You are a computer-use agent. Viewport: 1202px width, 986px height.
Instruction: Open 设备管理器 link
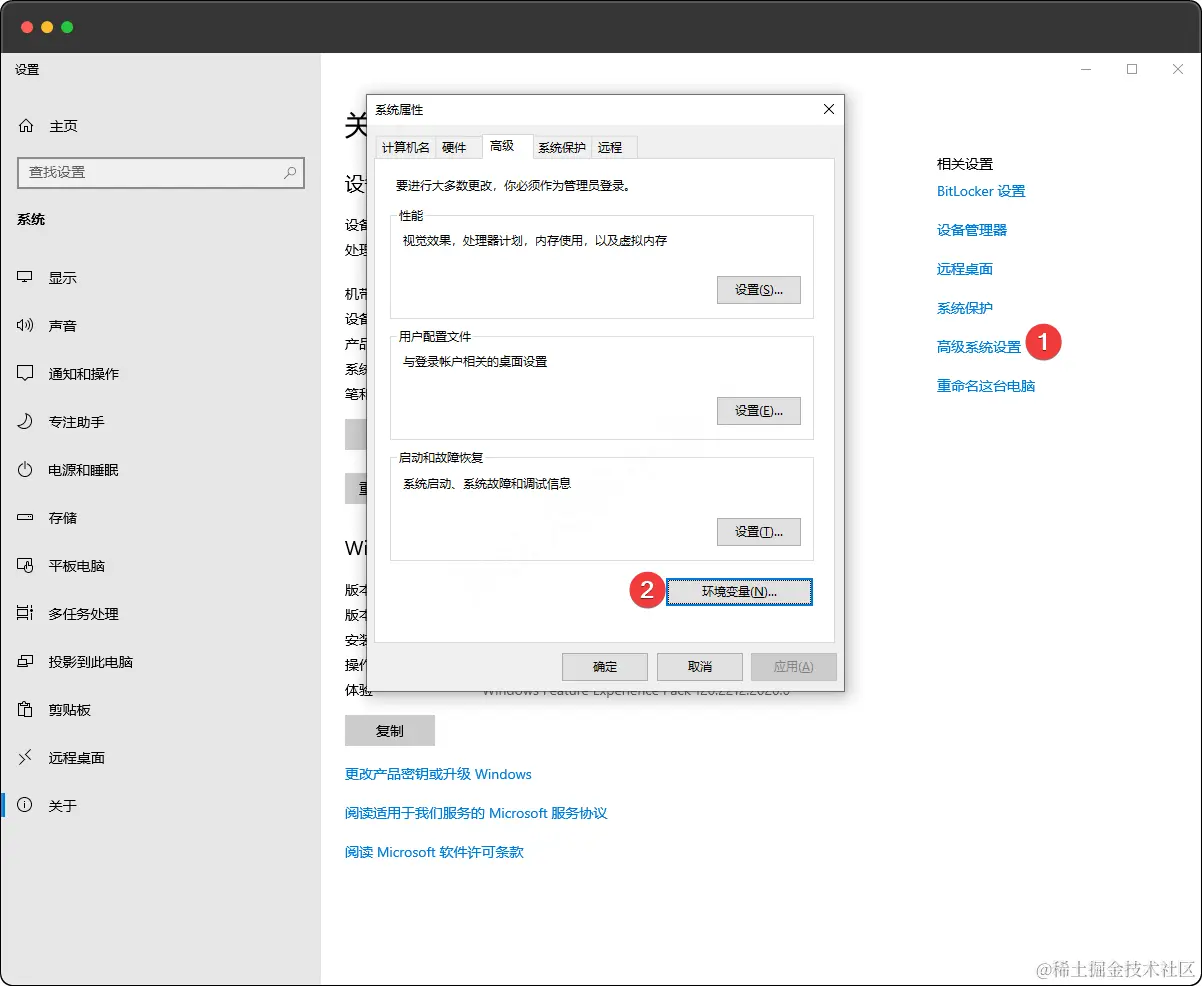[972, 230]
